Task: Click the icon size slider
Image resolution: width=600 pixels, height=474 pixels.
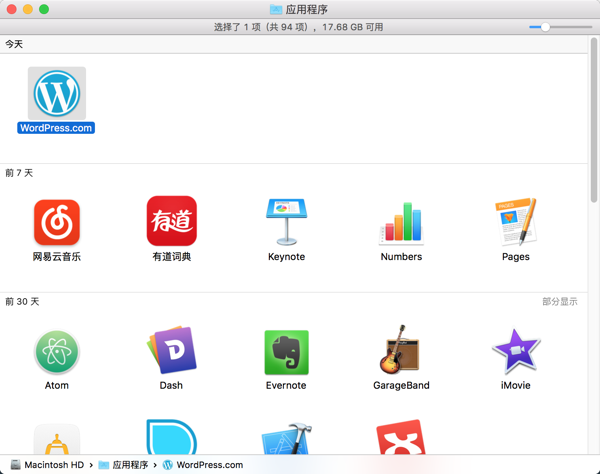Action: pyautogui.click(x=560, y=27)
